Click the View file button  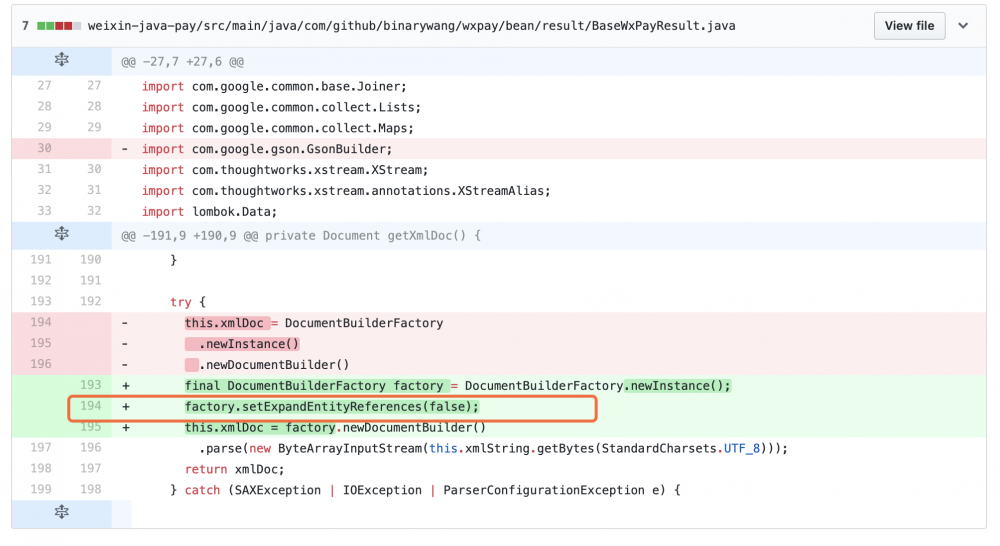pyautogui.click(x=909, y=26)
